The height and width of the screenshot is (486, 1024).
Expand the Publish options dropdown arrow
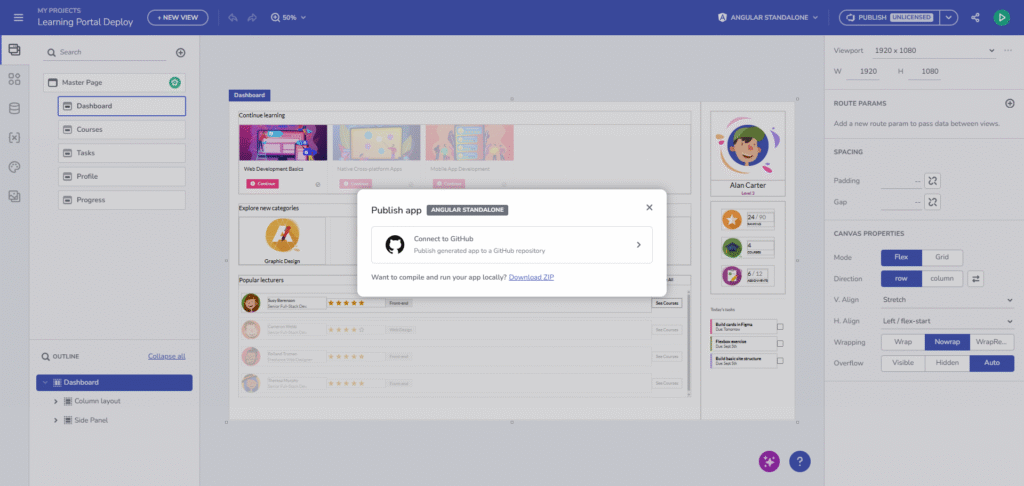948,18
